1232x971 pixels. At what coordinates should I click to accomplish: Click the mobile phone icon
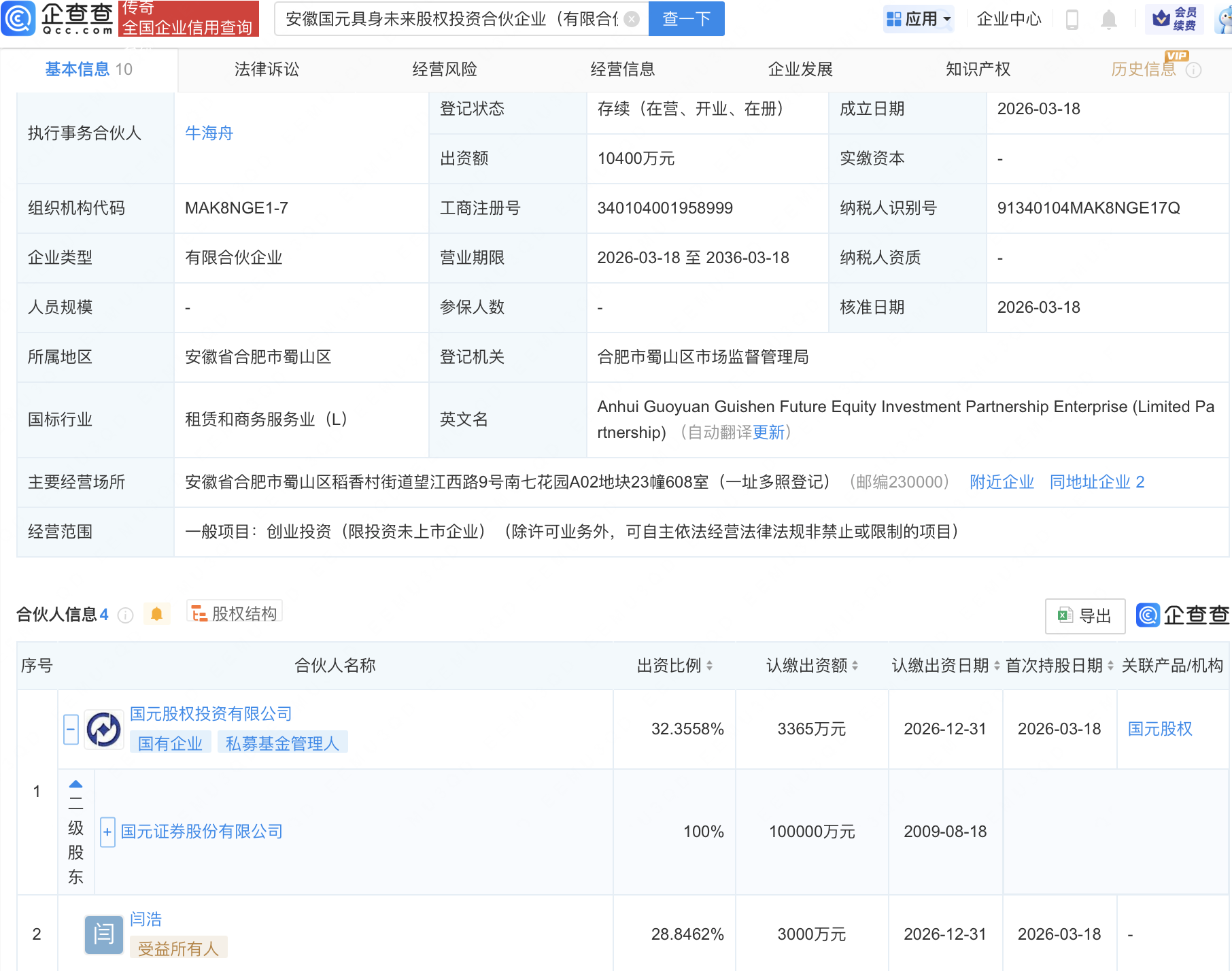[1072, 19]
